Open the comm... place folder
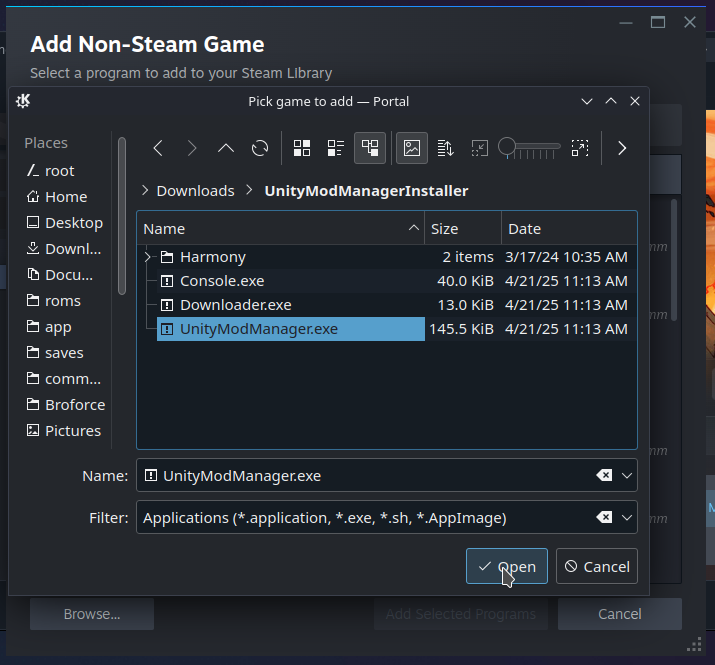The height and width of the screenshot is (665, 715). (x=64, y=379)
